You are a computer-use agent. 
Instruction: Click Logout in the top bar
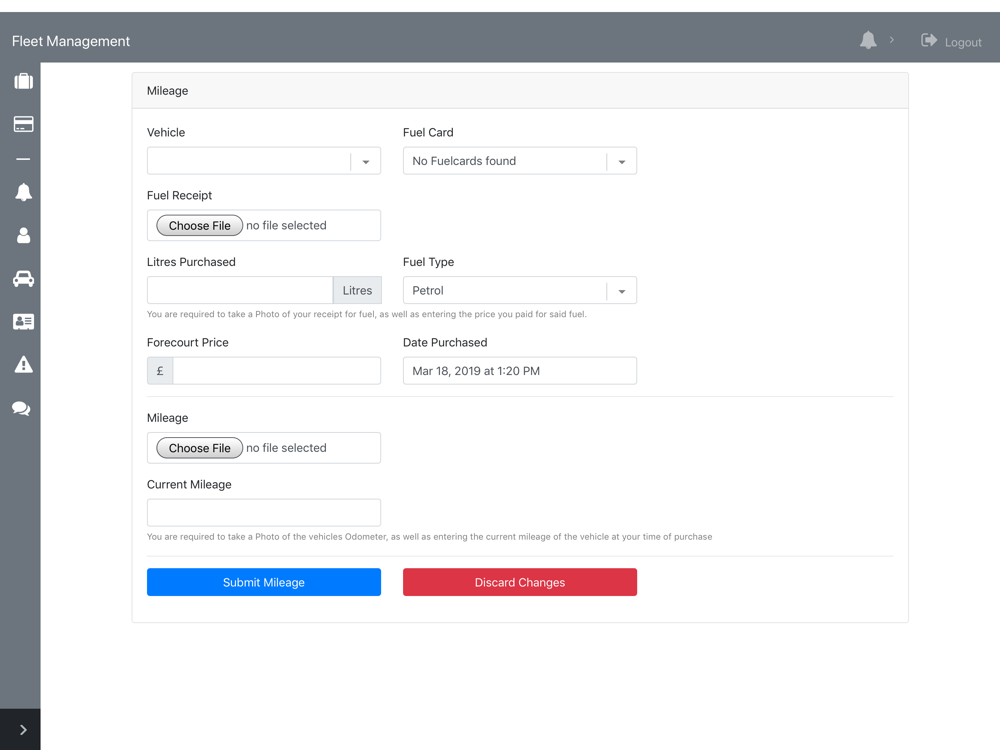coord(952,42)
